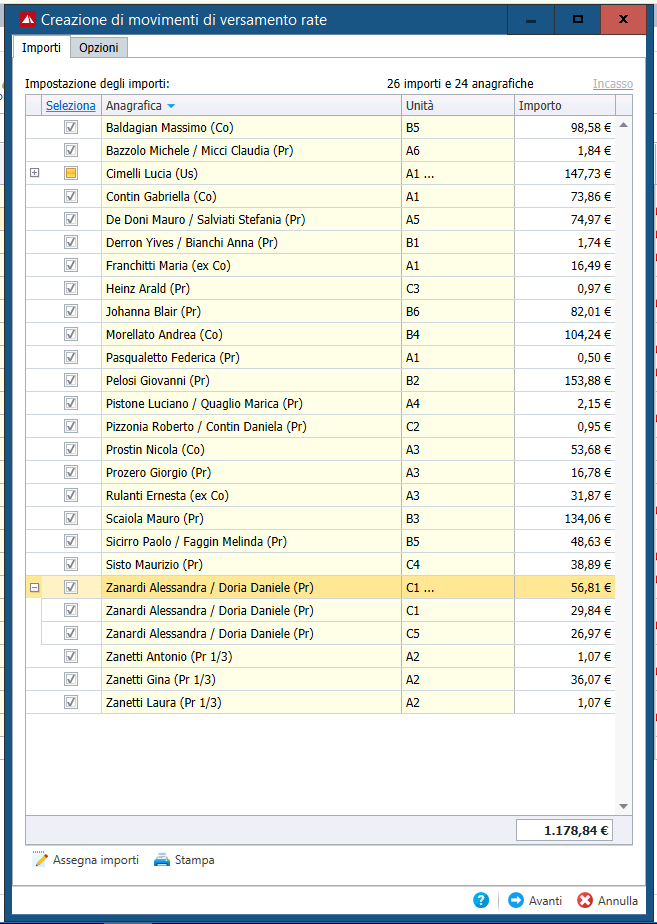The image size is (657, 924).
Task: Click the Anagrafica sort arrow indicator
Action: (171, 106)
